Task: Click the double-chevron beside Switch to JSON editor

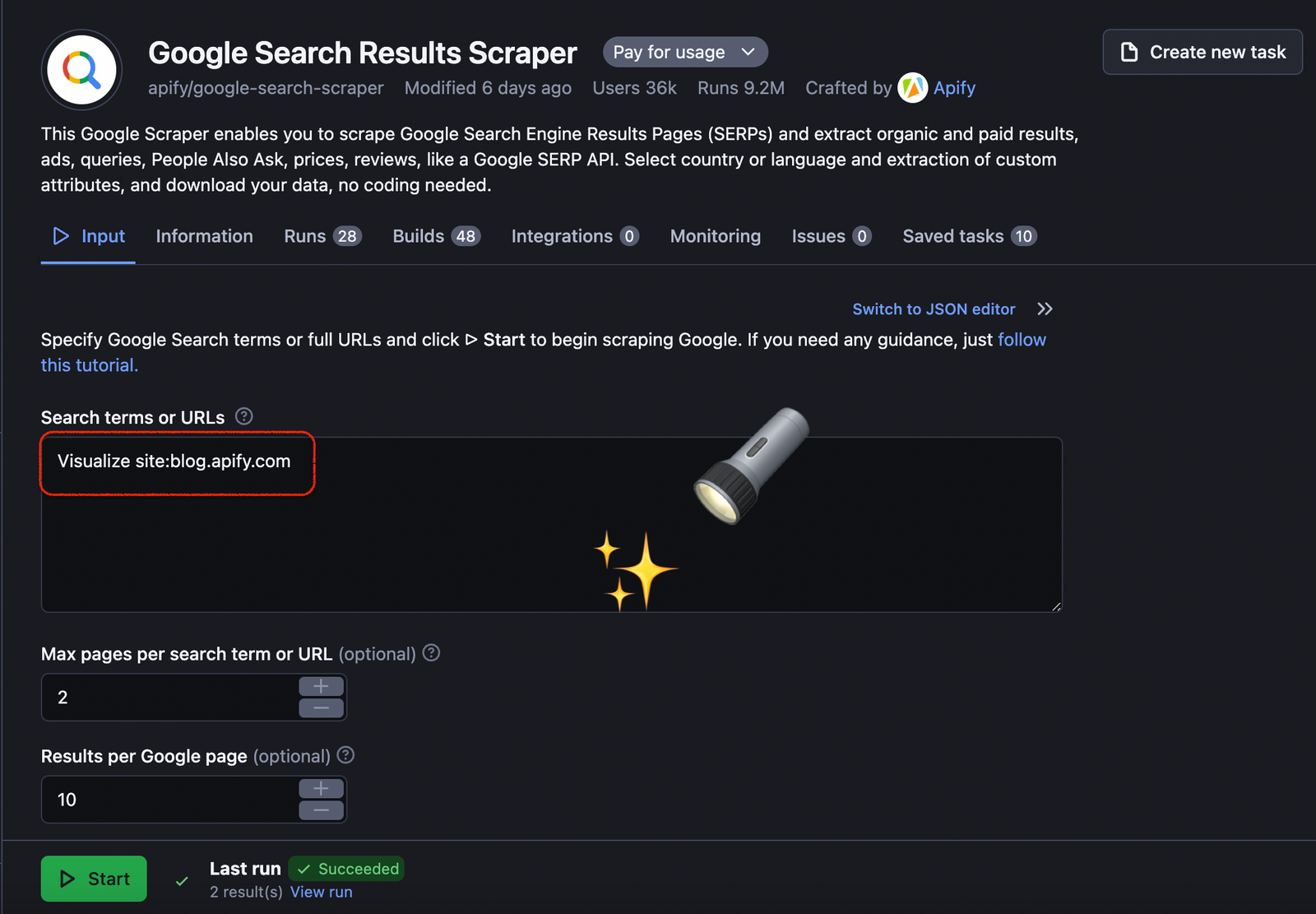Action: click(x=1045, y=309)
